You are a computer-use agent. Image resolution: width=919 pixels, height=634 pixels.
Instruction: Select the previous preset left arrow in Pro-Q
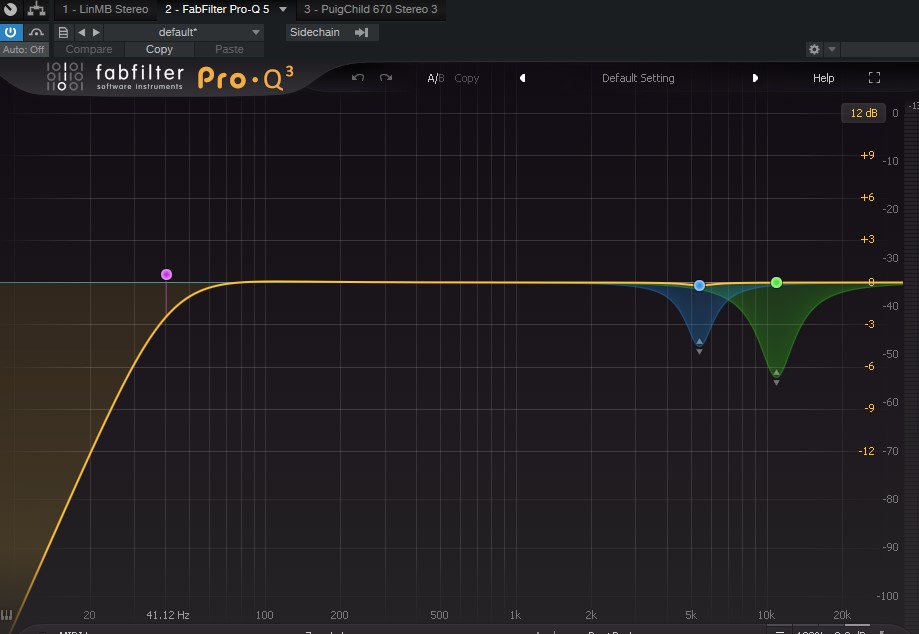[522, 78]
